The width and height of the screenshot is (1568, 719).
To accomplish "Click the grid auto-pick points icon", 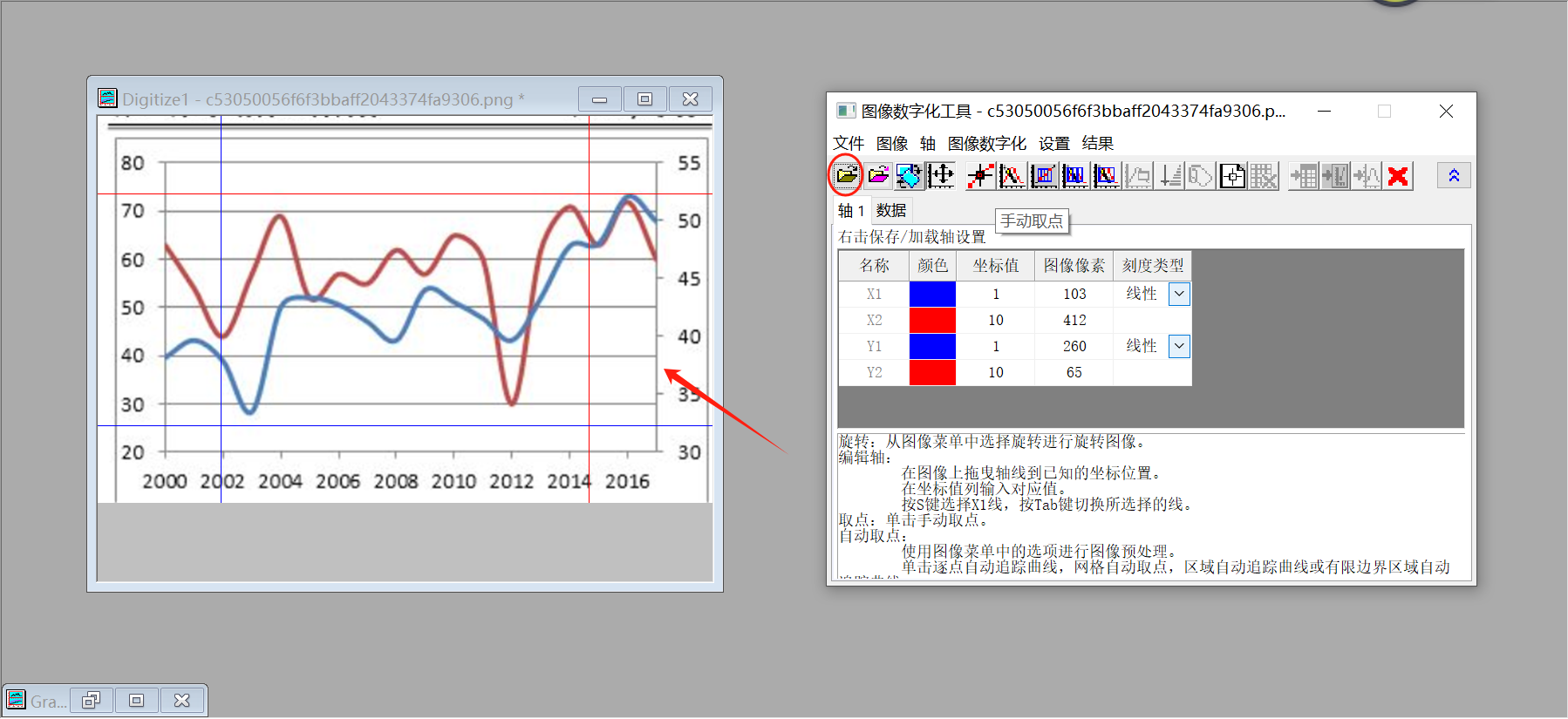I will tap(1043, 176).
